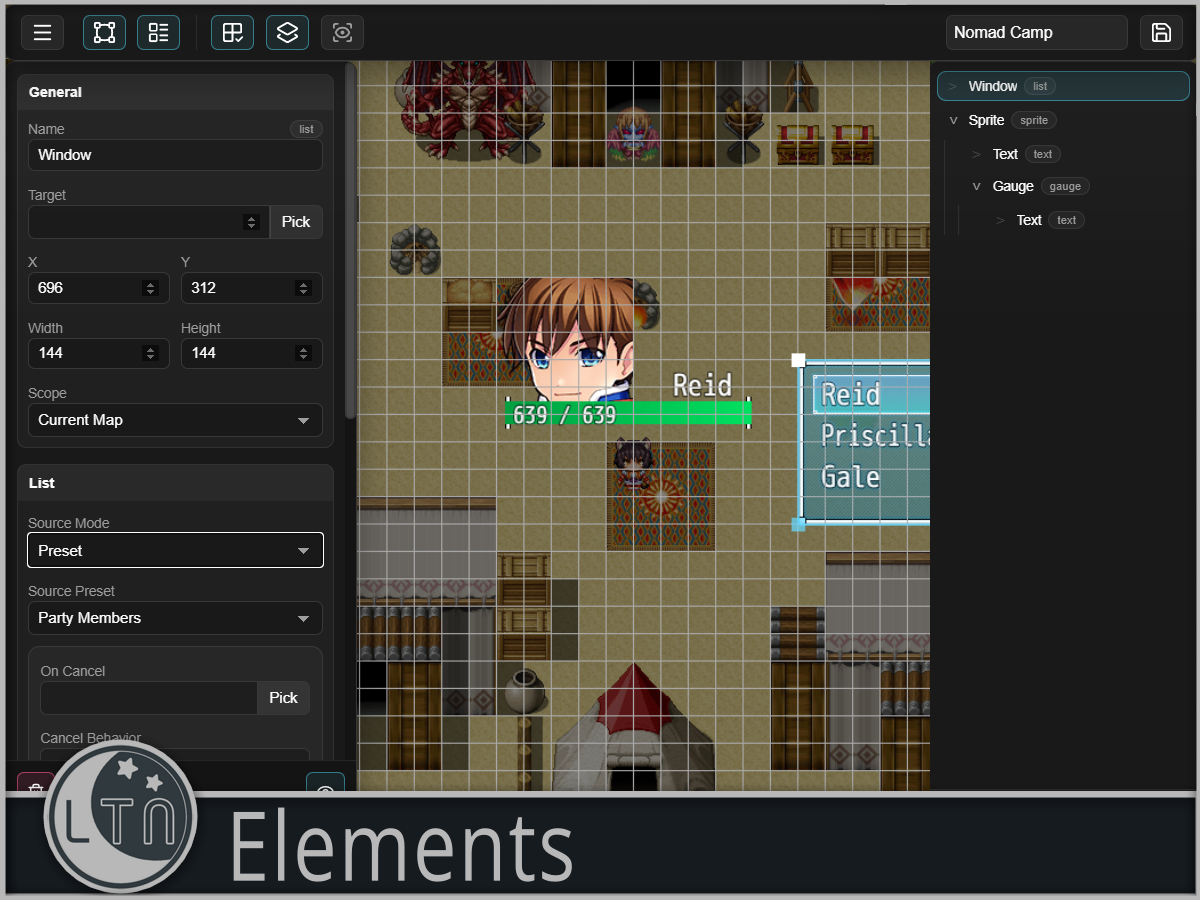Click Pick button next to Target
The width and height of the screenshot is (1200, 900).
(296, 222)
